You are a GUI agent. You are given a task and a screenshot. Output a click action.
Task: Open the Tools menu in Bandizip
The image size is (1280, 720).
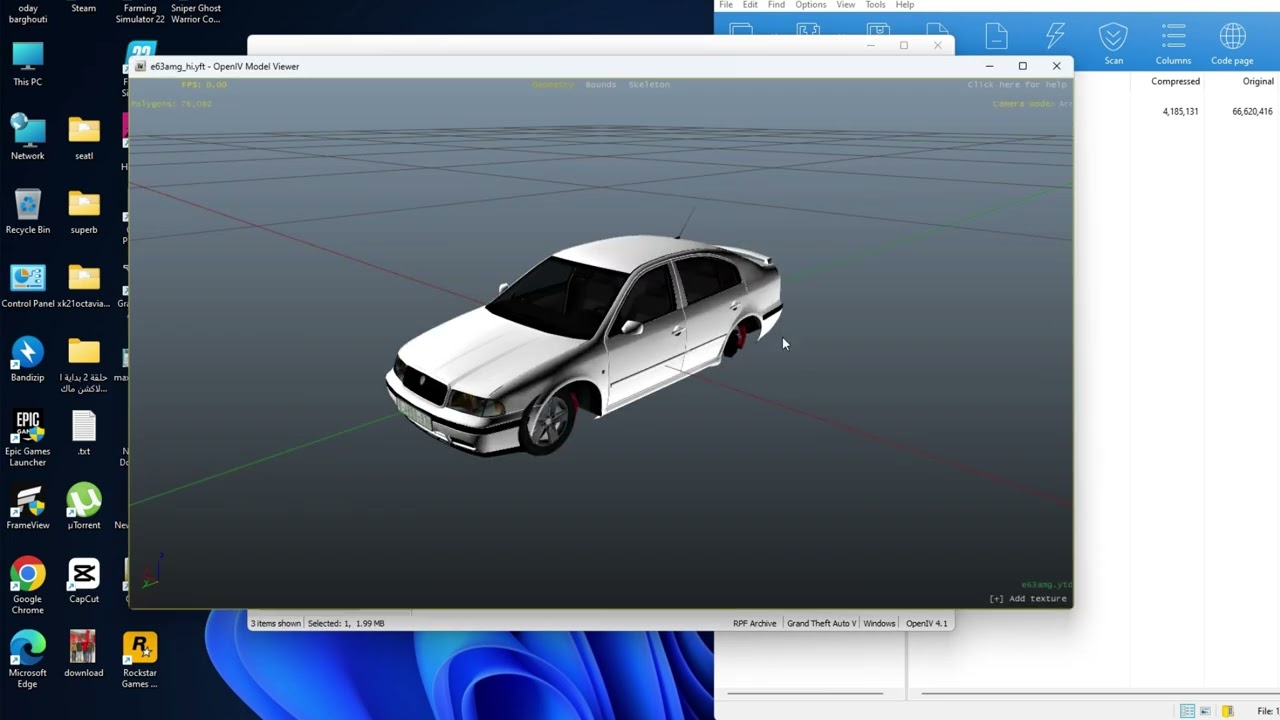click(x=875, y=5)
